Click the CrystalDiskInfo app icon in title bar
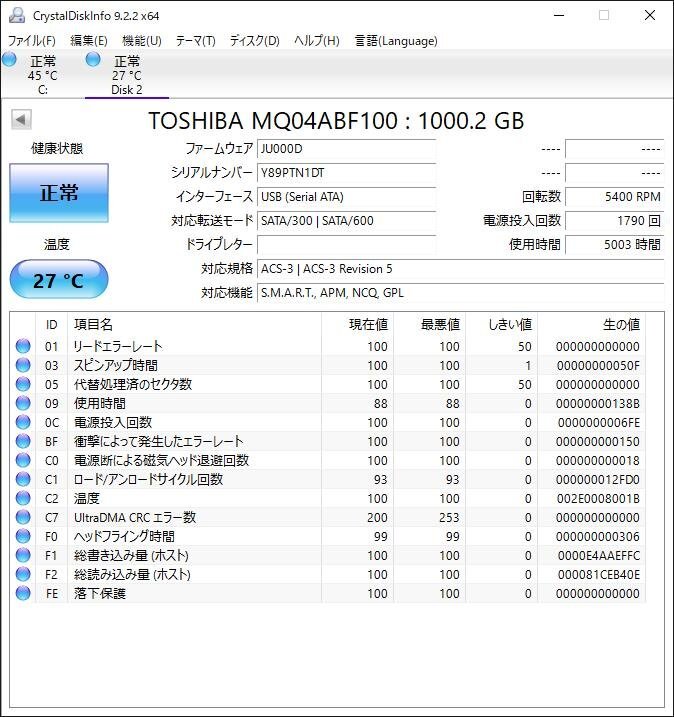Image resolution: width=674 pixels, height=717 pixels. pyautogui.click(x=17, y=16)
